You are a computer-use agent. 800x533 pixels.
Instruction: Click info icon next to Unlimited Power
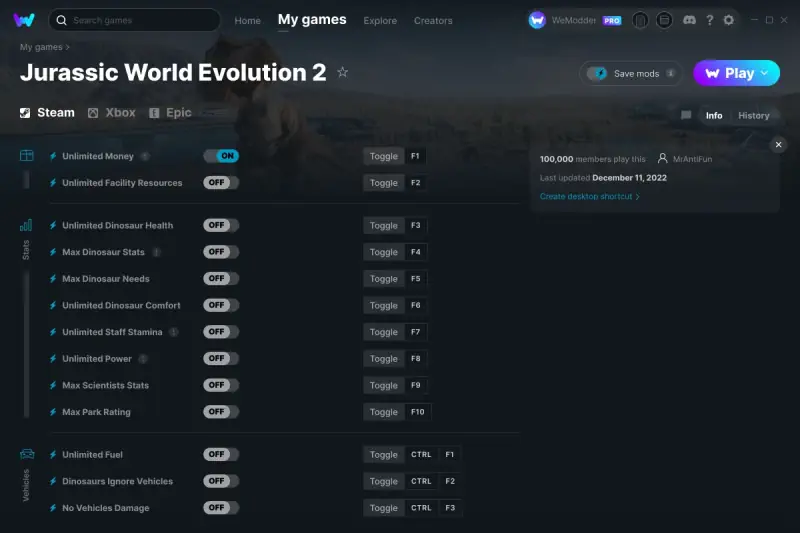pyautogui.click(x=143, y=359)
